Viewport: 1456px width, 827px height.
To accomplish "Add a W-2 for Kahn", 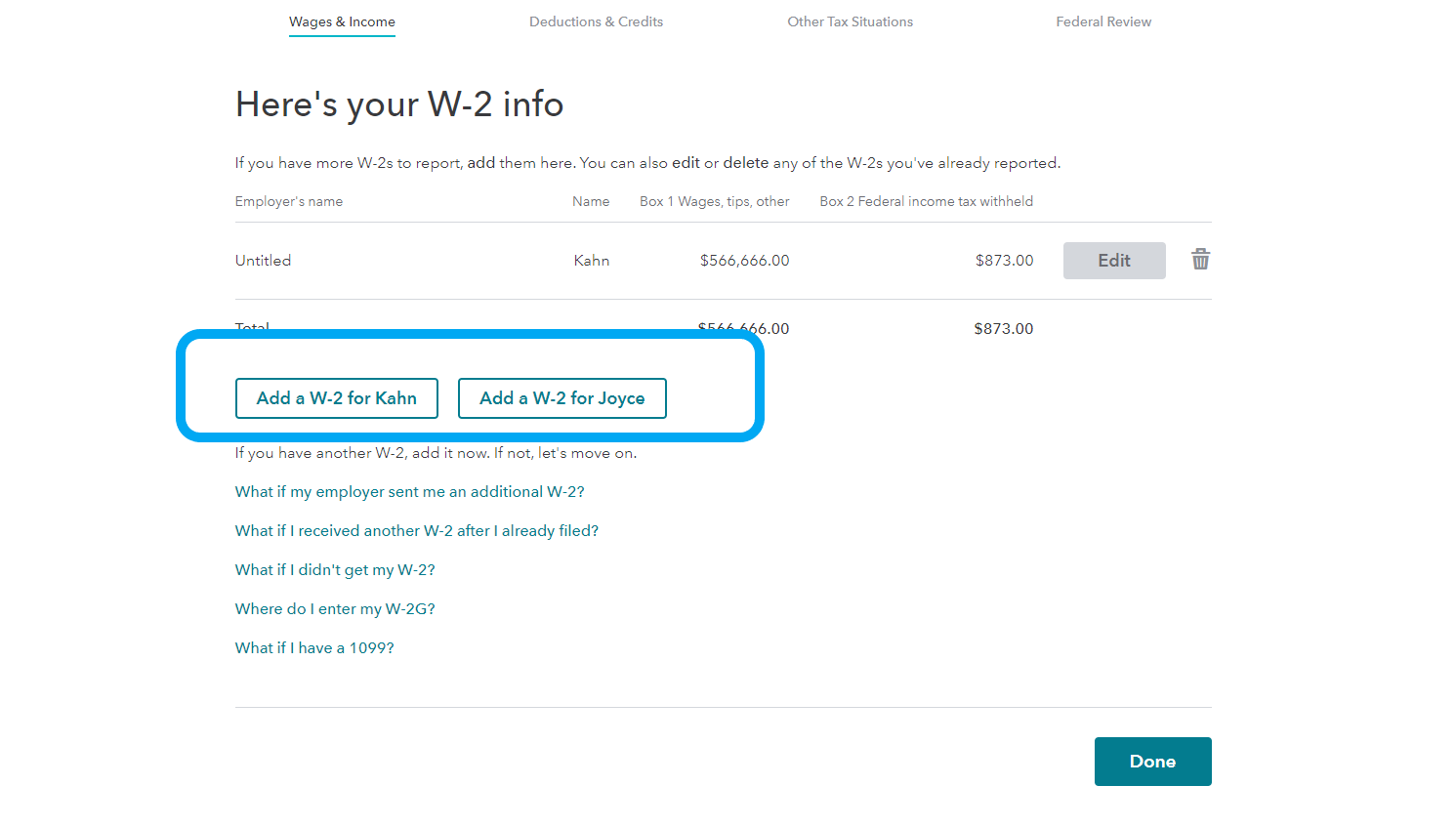I will (x=336, y=397).
